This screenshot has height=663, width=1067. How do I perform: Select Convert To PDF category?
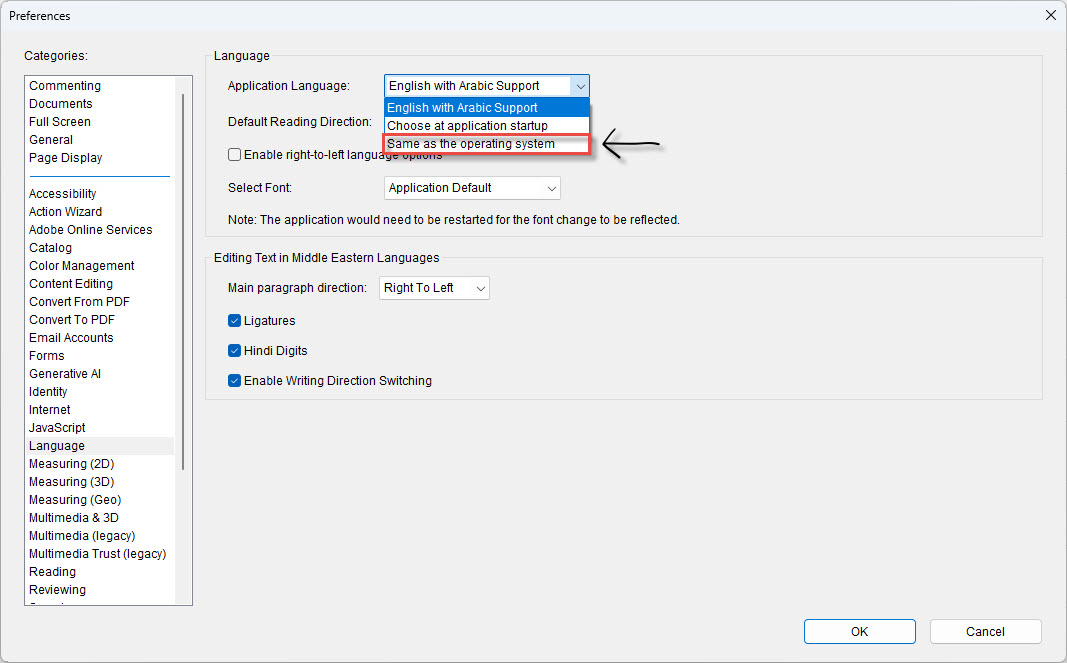[x=71, y=320]
